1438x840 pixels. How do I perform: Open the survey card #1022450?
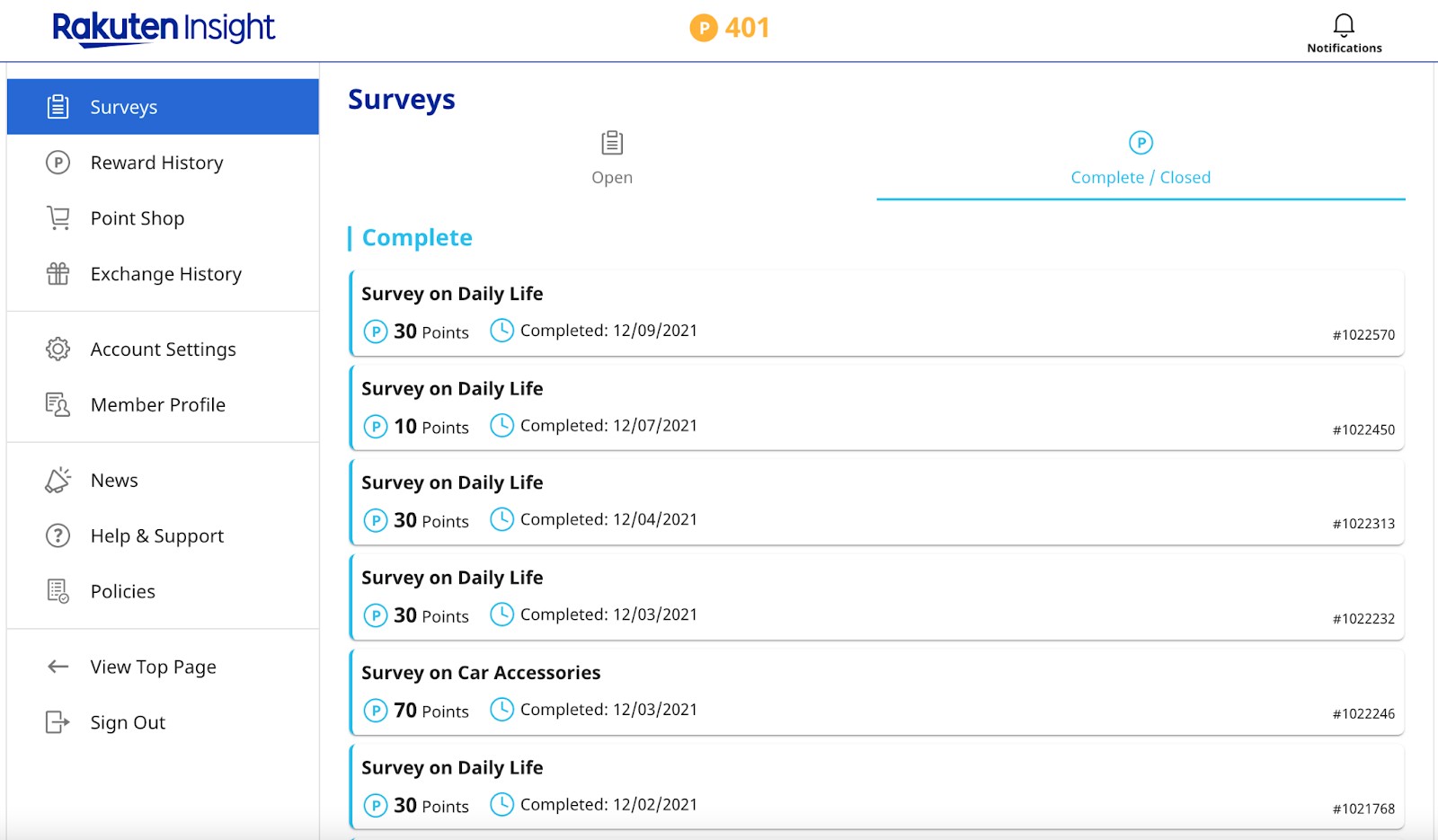pyautogui.click(x=876, y=408)
